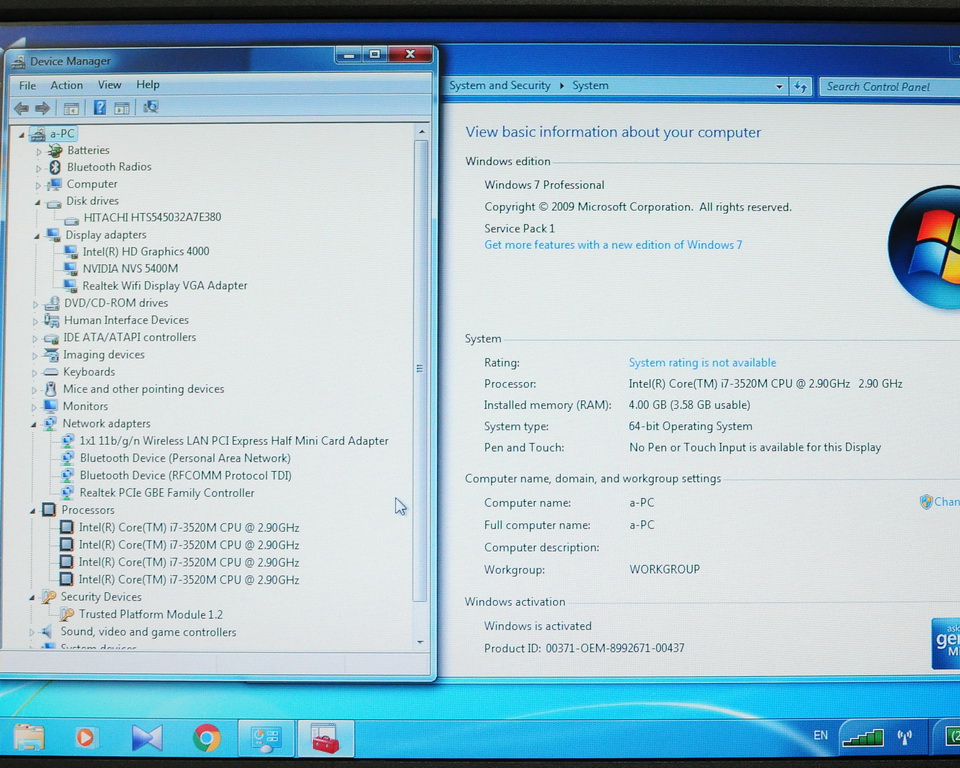Image resolution: width=960 pixels, height=768 pixels.
Task: Click the signal strength bars in system tray
Action: coord(863,737)
